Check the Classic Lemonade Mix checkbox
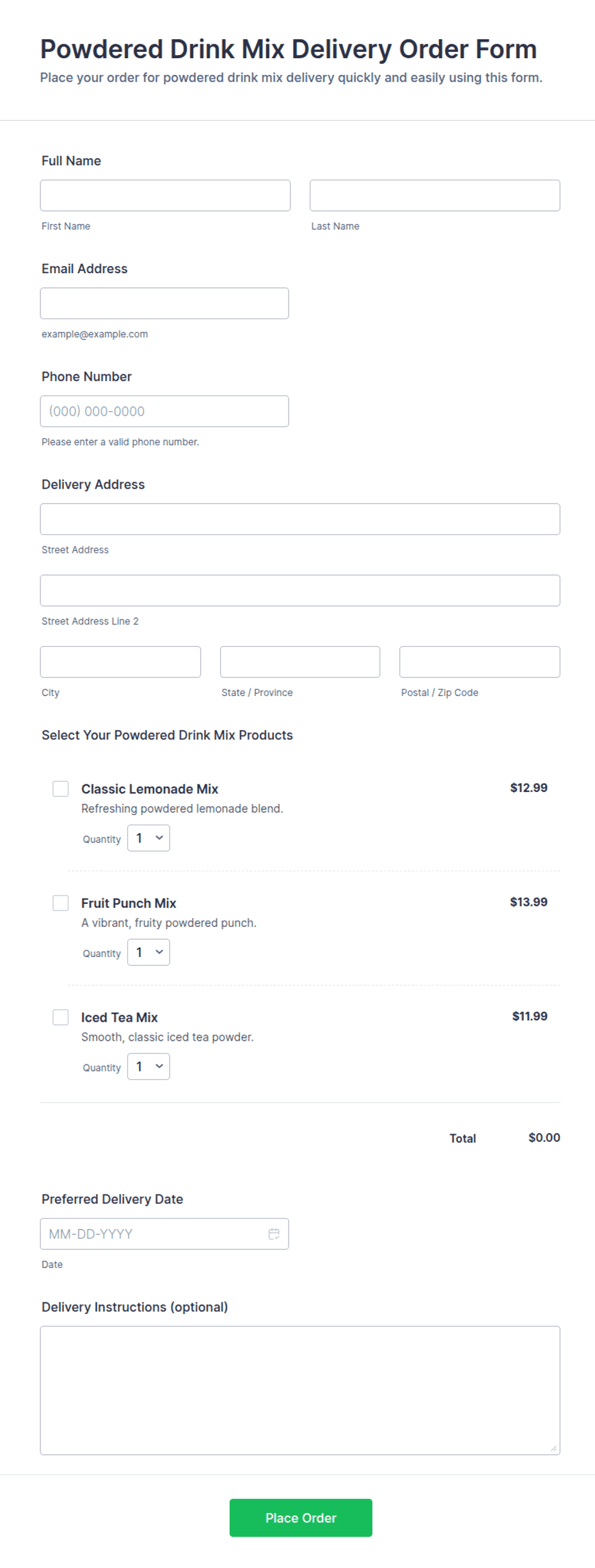The width and height of the screenshot is (595, 1568). [61, 789]
